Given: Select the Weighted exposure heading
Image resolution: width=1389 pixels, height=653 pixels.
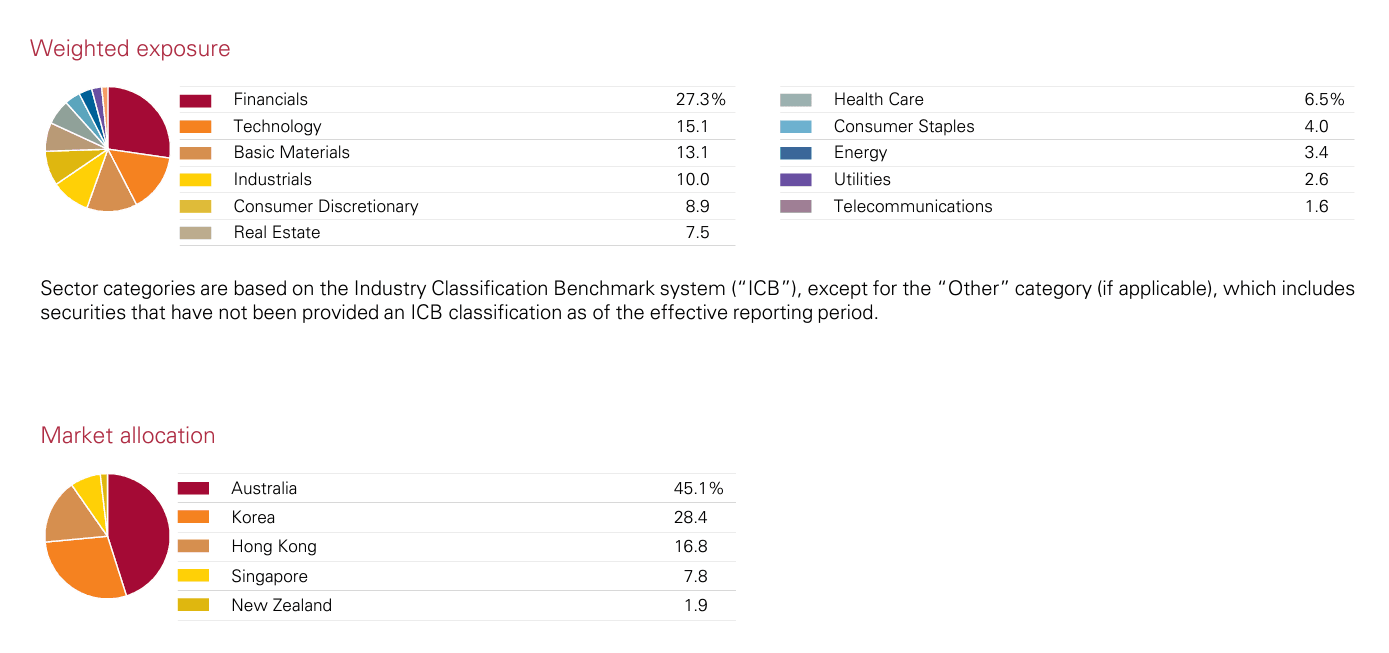Looking at the screenshot, I should click(130, 48).
